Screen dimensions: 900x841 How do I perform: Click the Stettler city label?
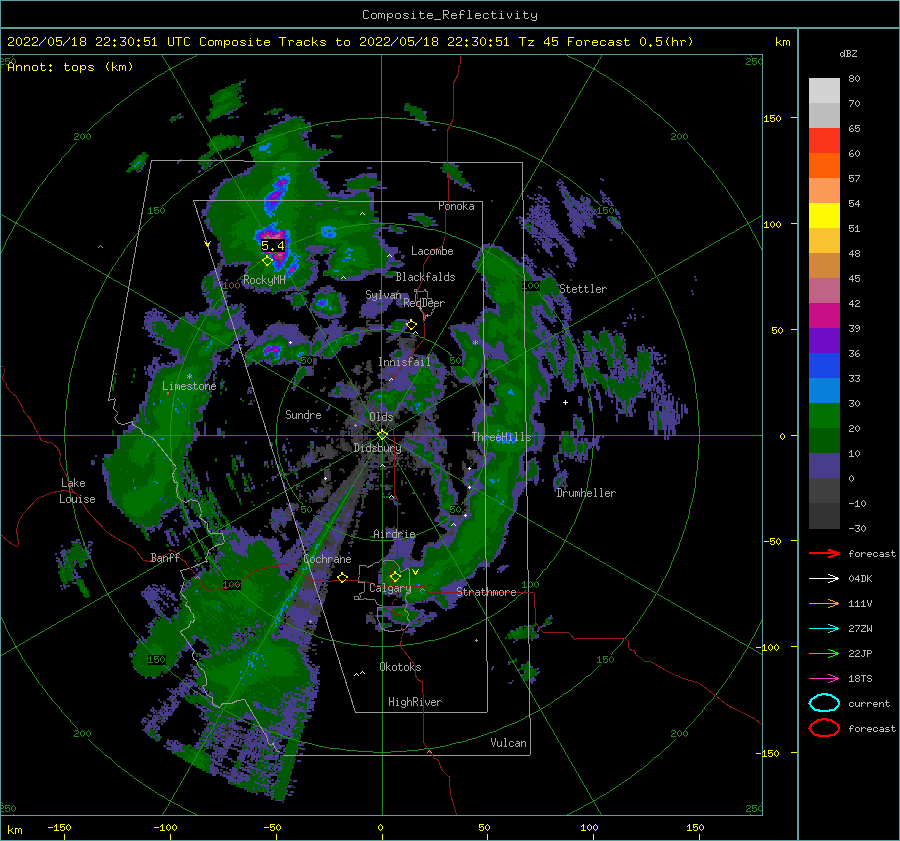pos(583,289)
